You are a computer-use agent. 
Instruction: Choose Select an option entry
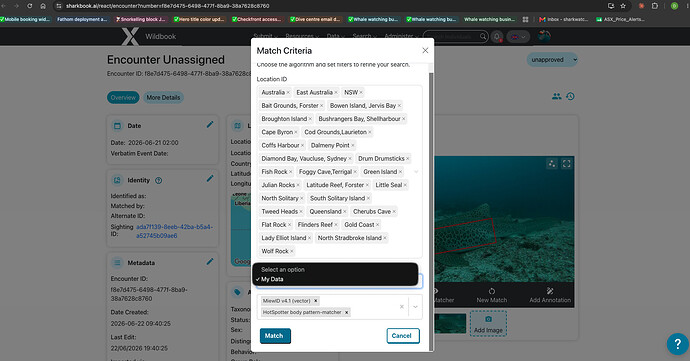(335, 269)
